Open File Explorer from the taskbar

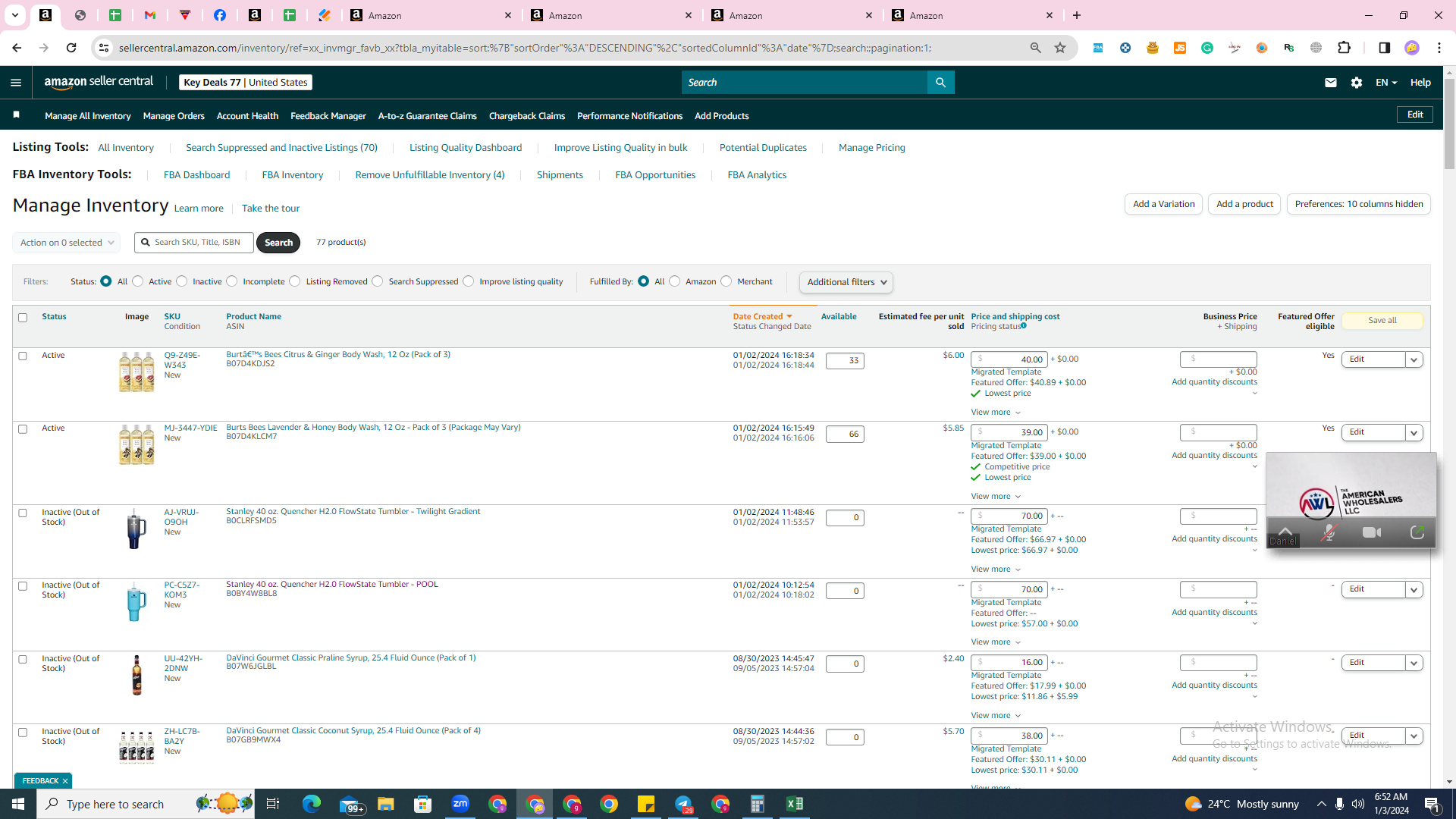pos(386,804)
